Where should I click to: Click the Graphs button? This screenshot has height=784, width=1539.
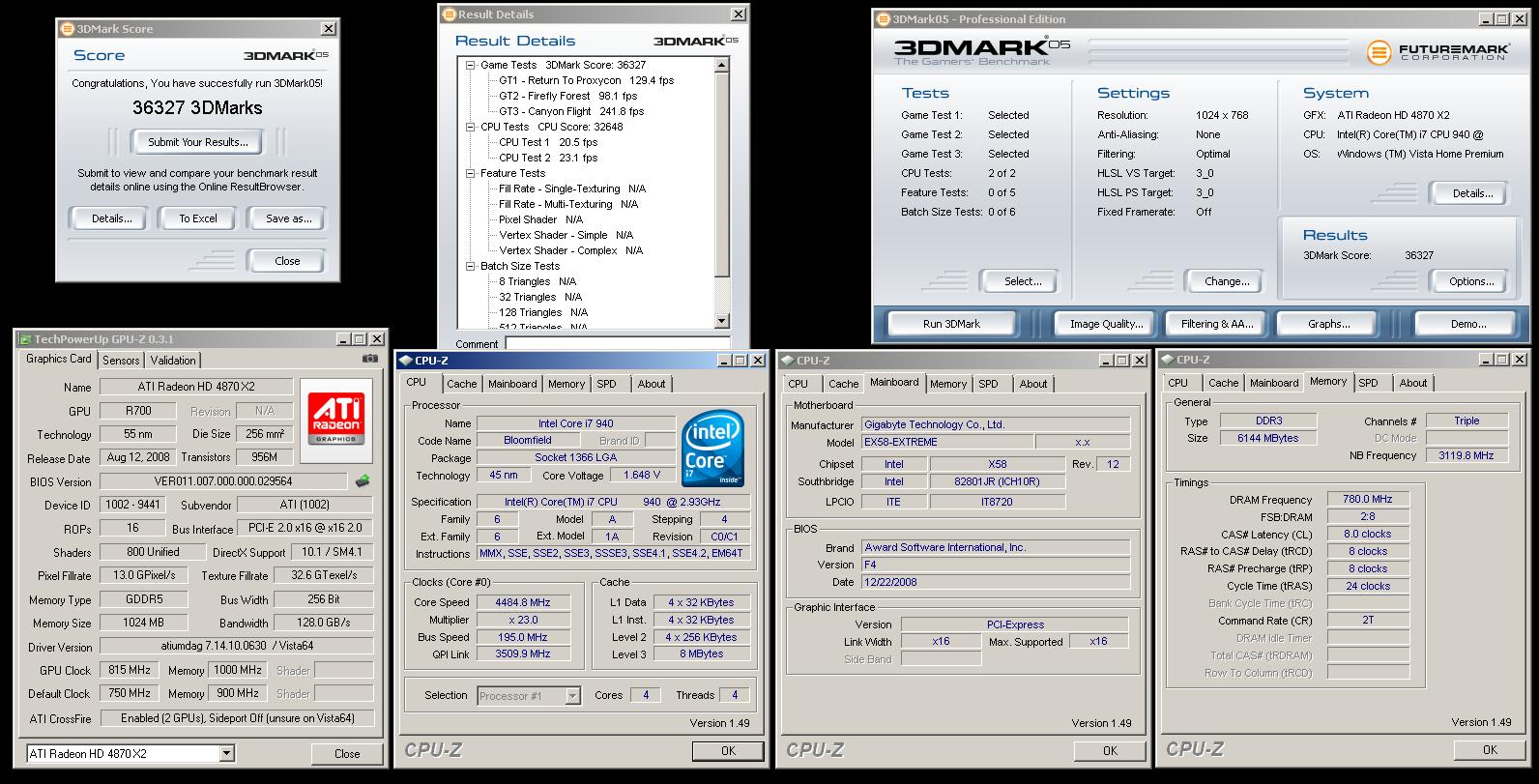[1328, 324]
